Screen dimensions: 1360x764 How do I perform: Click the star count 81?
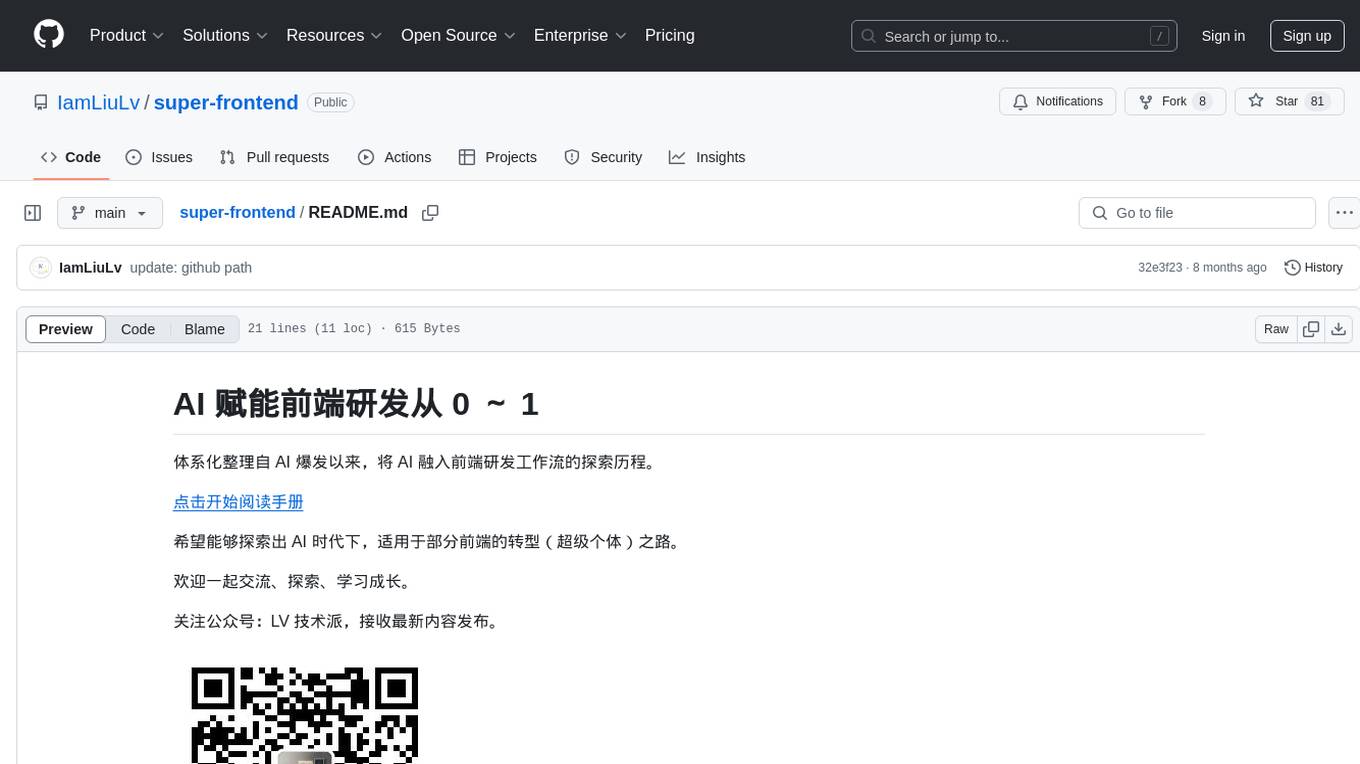(x=1317, y=101)
